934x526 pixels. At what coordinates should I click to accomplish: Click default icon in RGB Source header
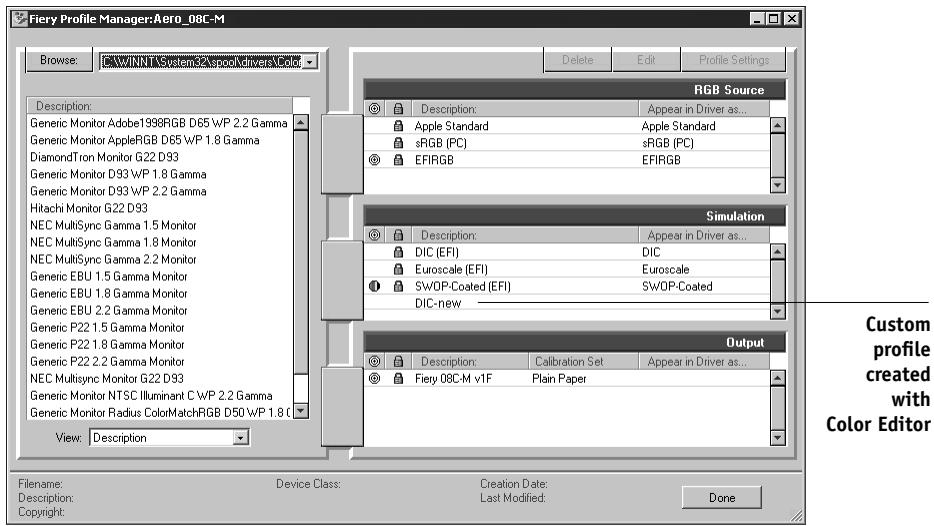(374, 109)
